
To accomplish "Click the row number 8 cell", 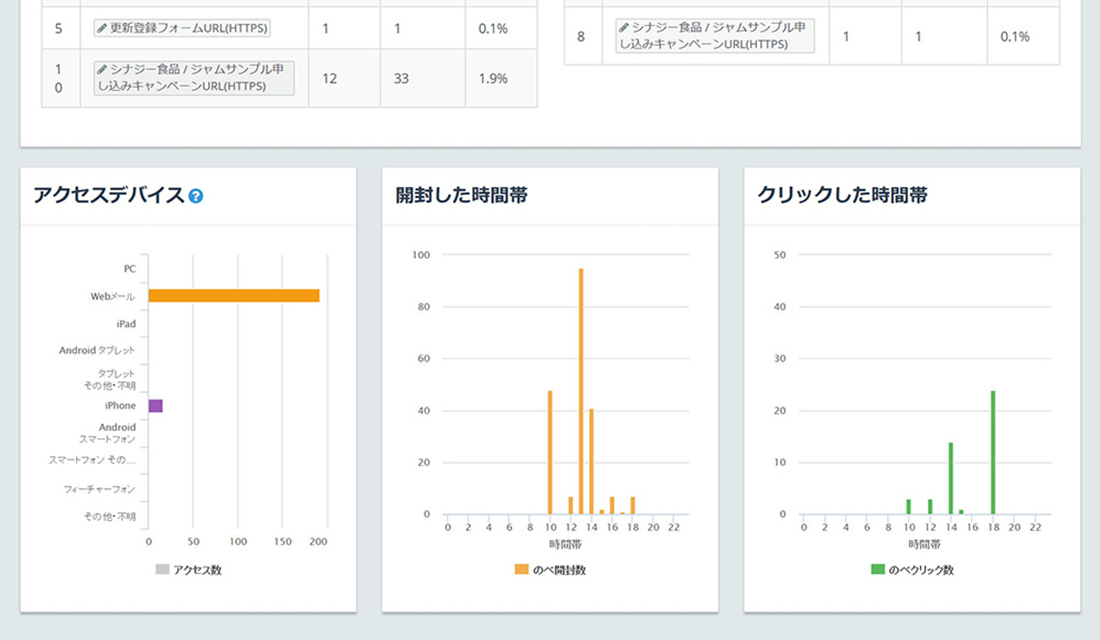I will coord(581,36).
